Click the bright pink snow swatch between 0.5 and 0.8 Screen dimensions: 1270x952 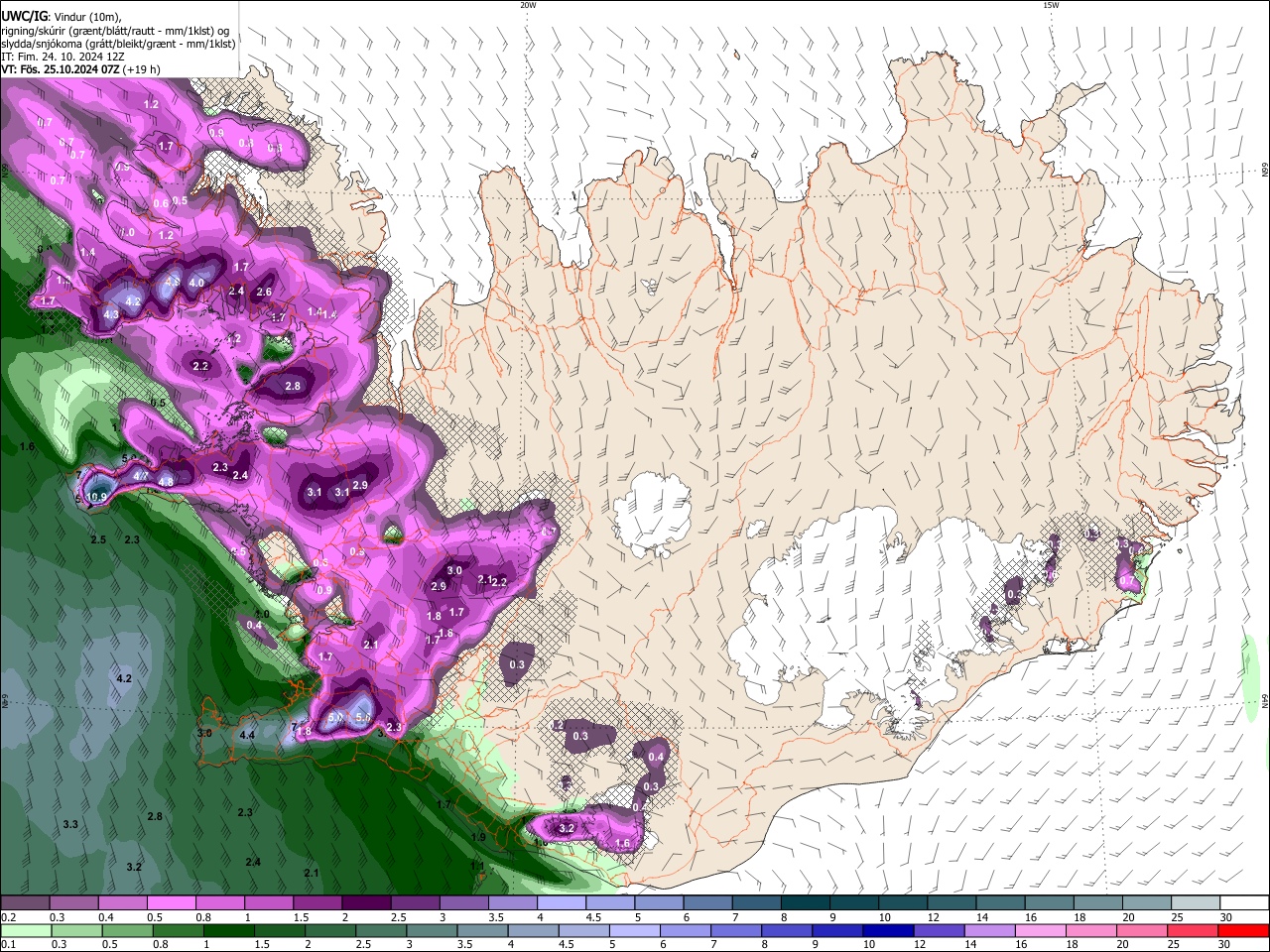[x=172, y=903]
